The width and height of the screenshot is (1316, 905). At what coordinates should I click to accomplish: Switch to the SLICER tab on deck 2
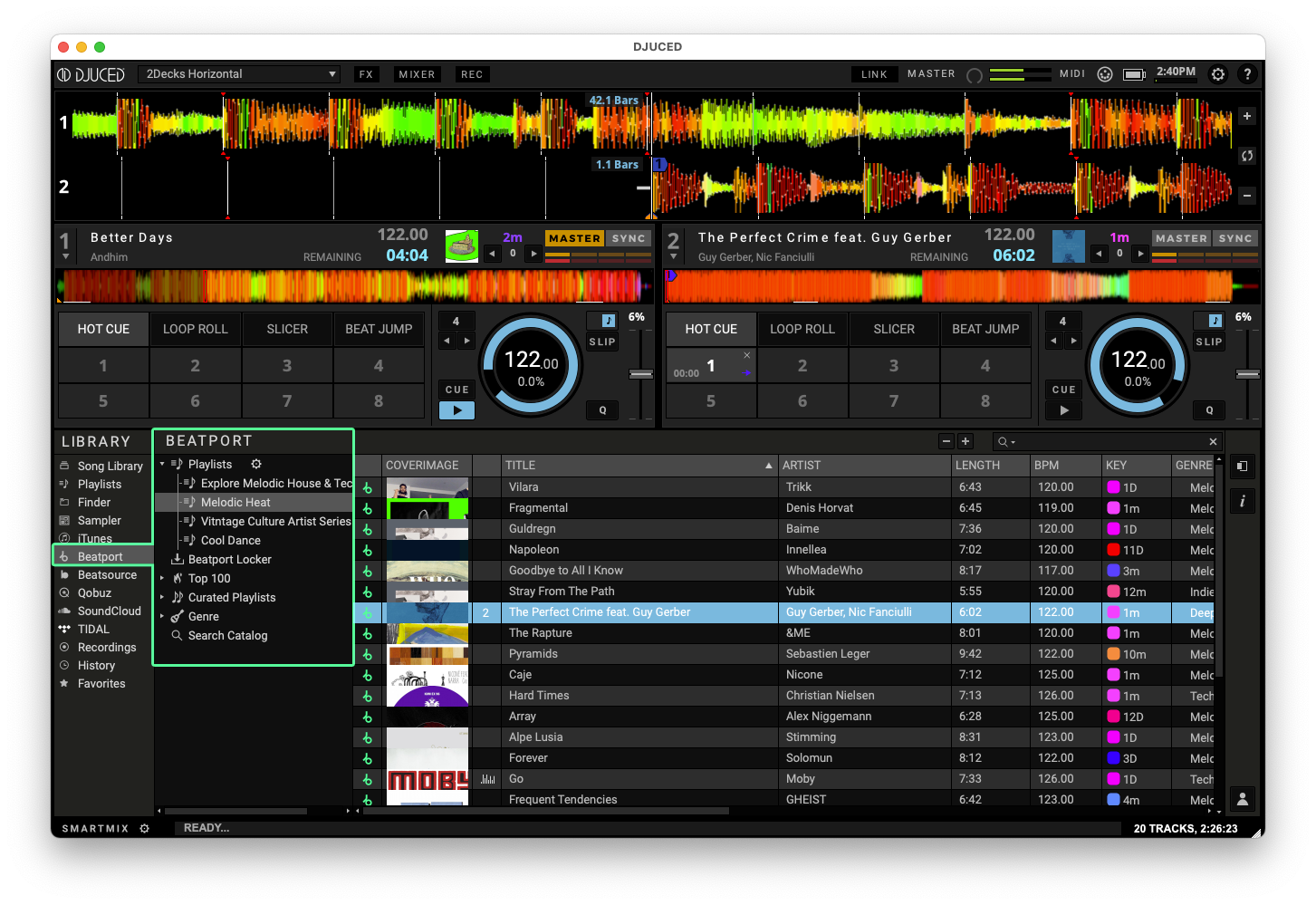pos(894,329)
